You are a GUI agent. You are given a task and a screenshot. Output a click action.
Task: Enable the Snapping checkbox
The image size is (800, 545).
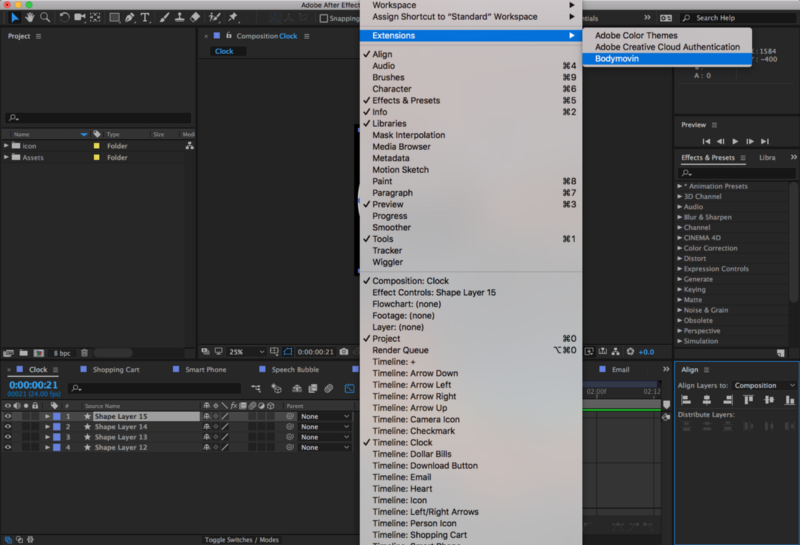point(323,18)
